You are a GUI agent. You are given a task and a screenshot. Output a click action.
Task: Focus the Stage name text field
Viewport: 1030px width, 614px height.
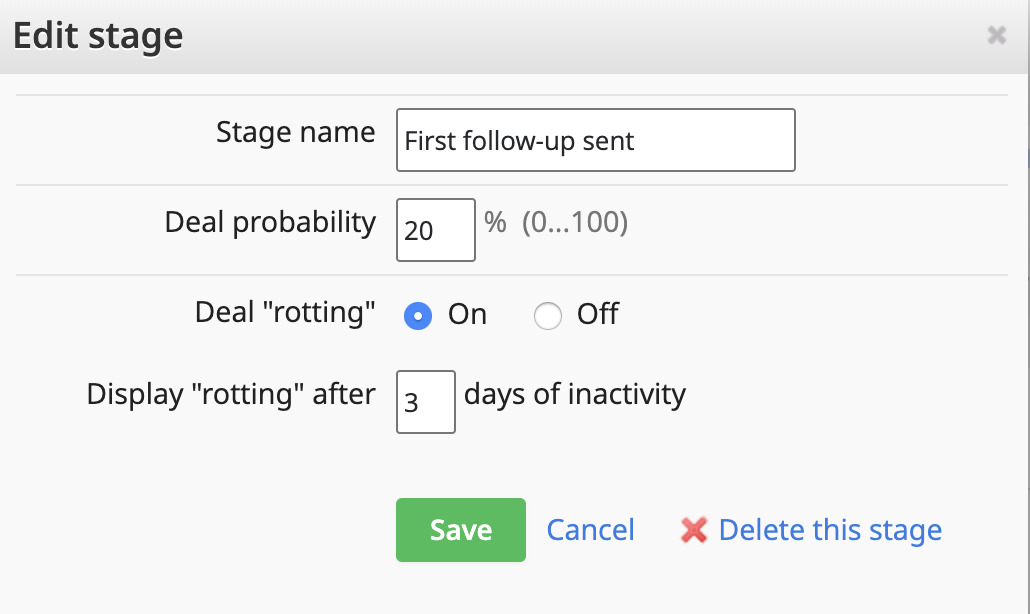[596, 140]
